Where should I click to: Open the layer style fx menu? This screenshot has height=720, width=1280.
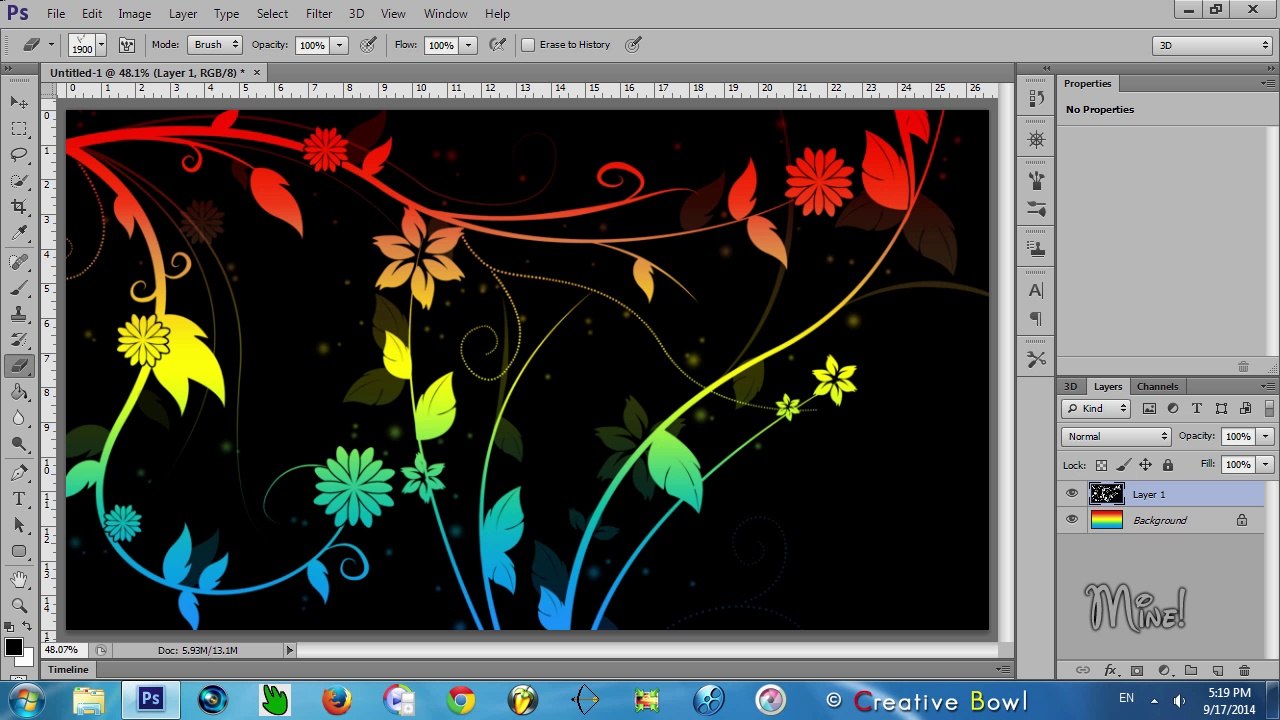pos(1109,670)
